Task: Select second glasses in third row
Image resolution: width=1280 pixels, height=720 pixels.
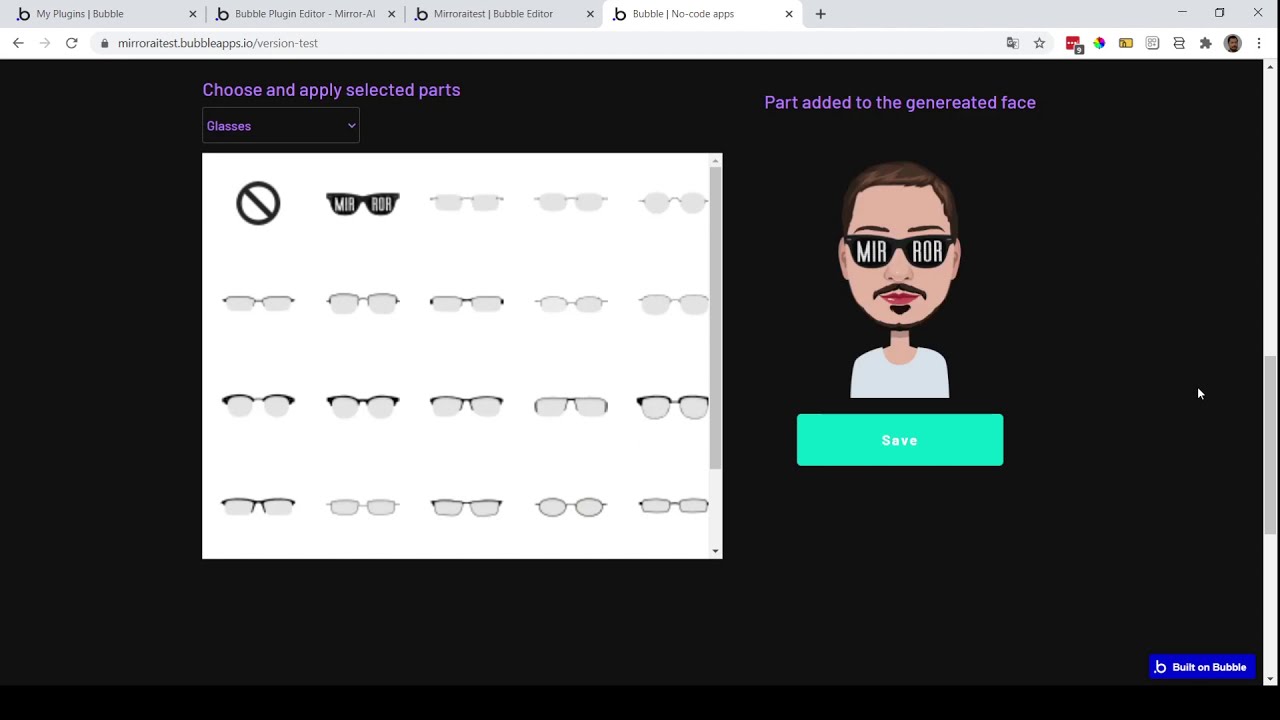Action: click(x=363, y=405)
